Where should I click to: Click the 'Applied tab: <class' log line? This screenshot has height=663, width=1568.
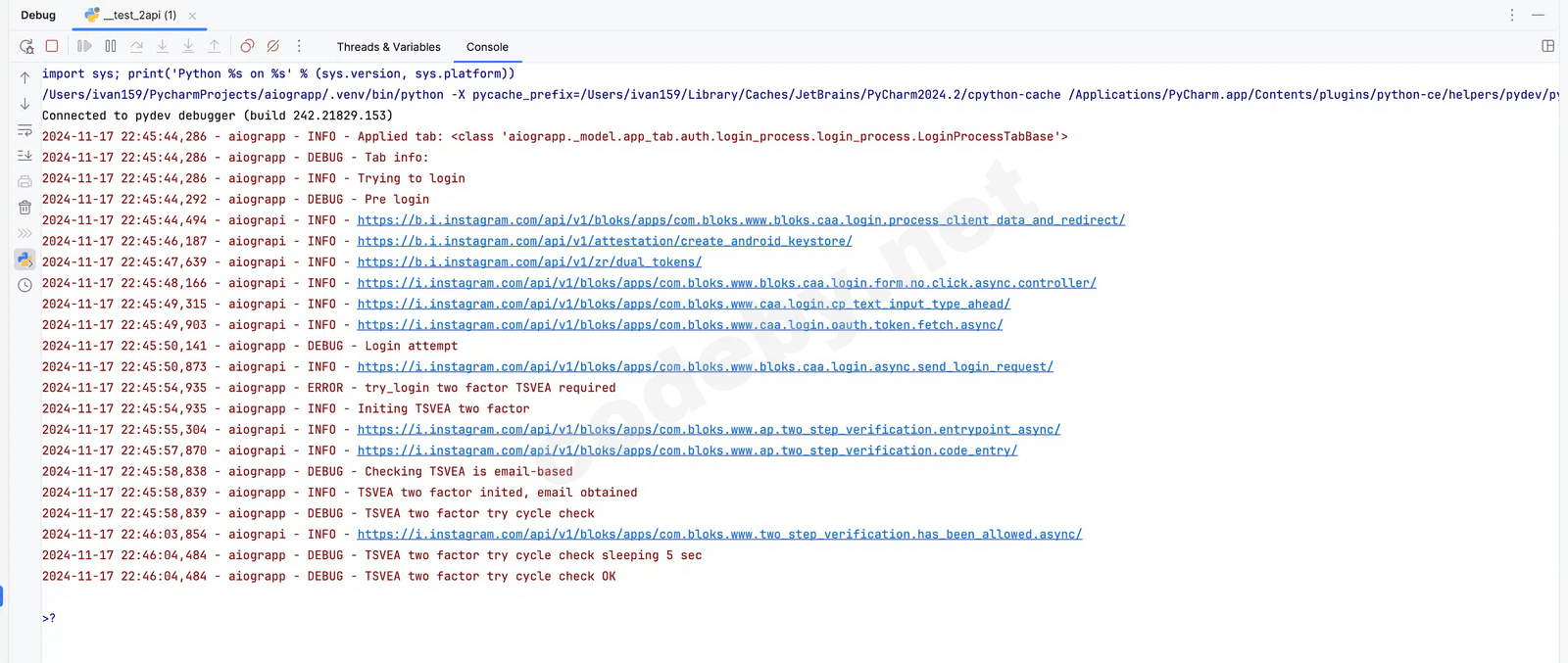555,137
